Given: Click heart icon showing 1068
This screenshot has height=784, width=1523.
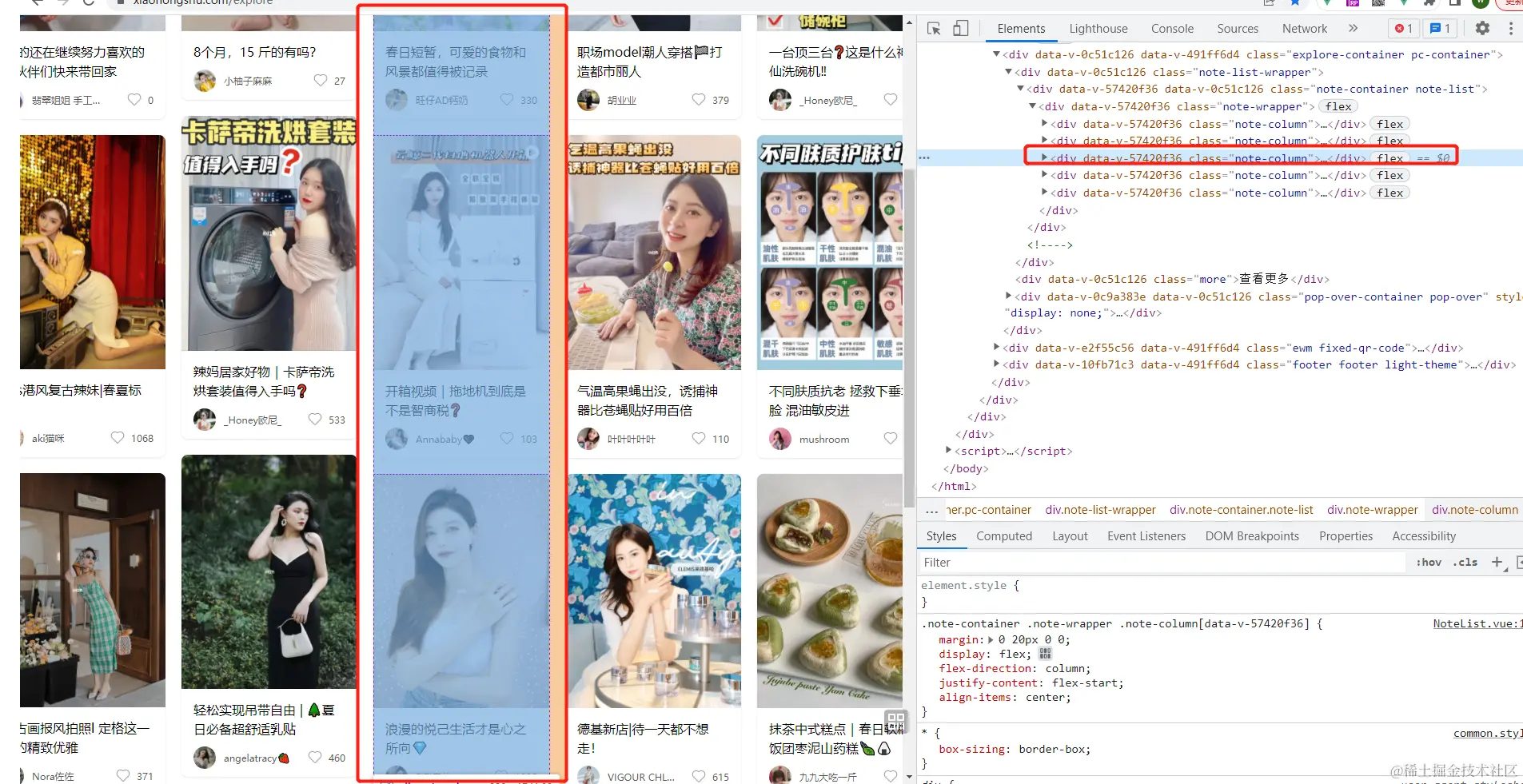Looking at the screenshot, I should (118, 437).
